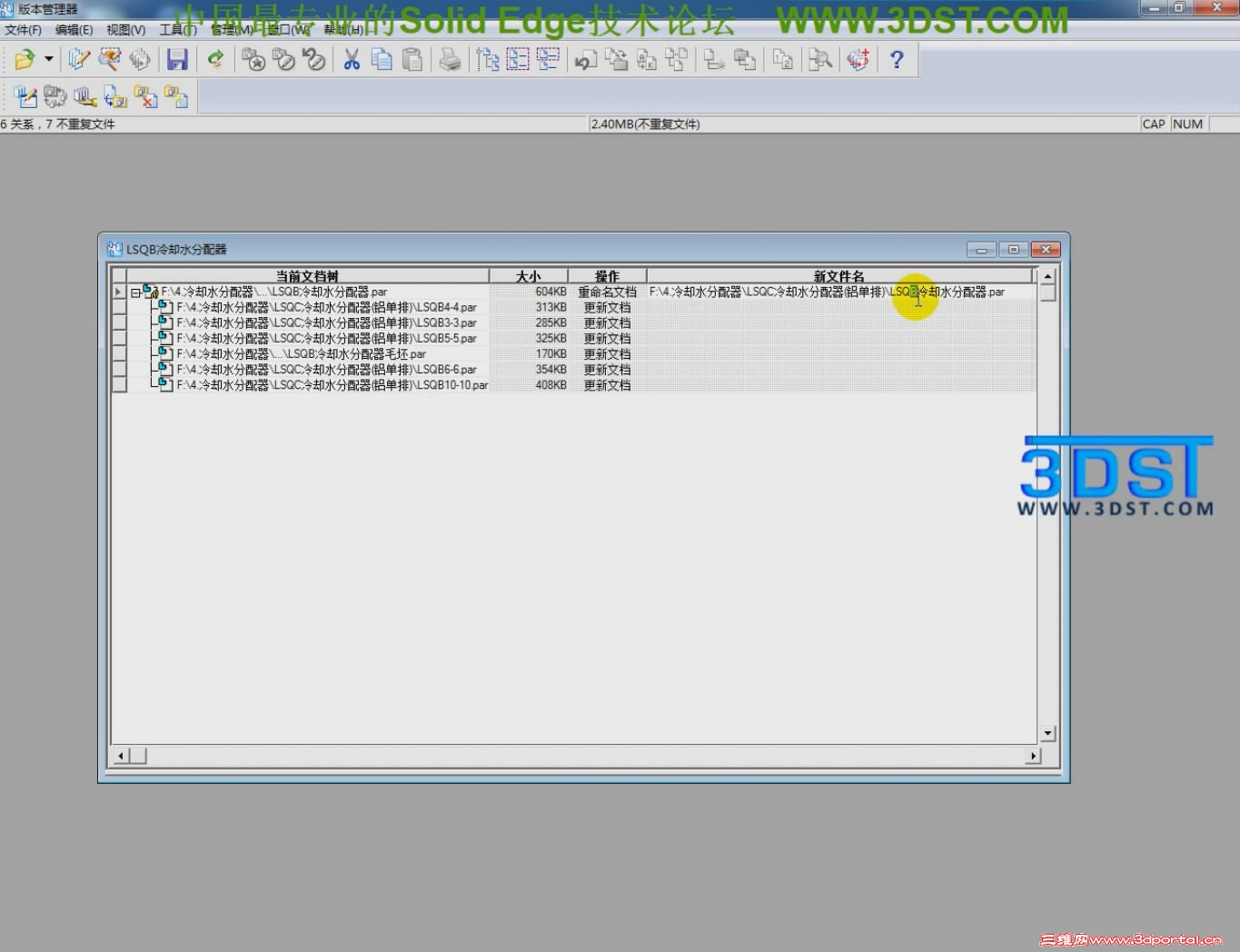Click the four linked documents icon
This screenshot has width=1240, height=952.
click(676, 60)
